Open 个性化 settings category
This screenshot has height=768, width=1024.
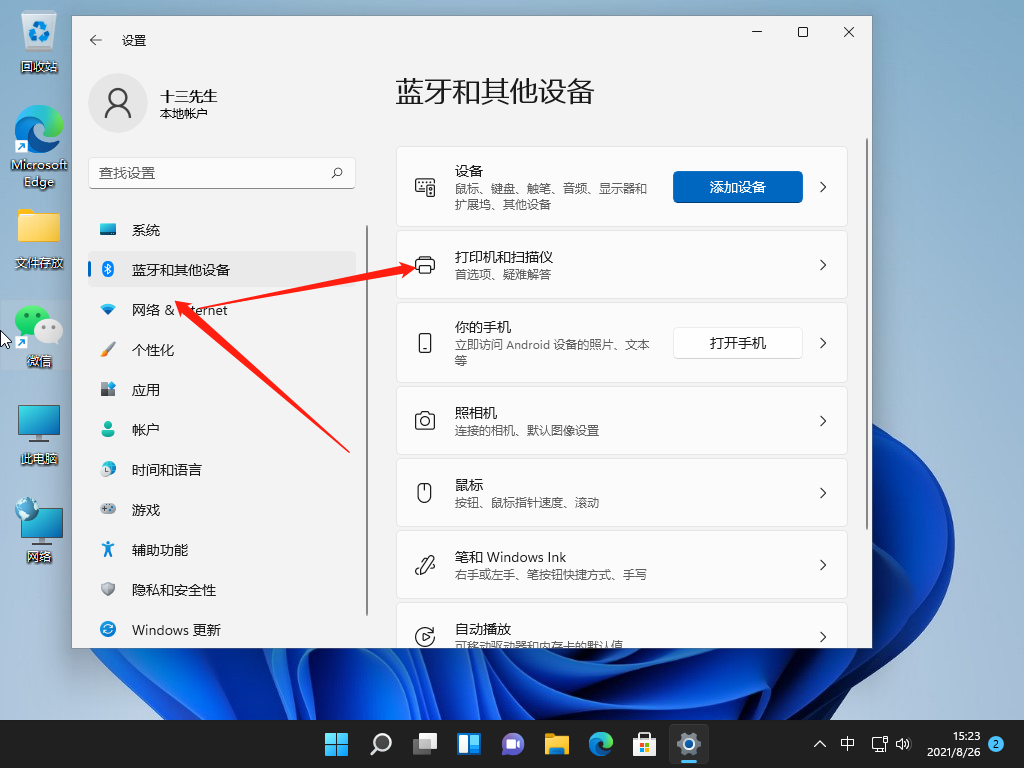[153, 350]
